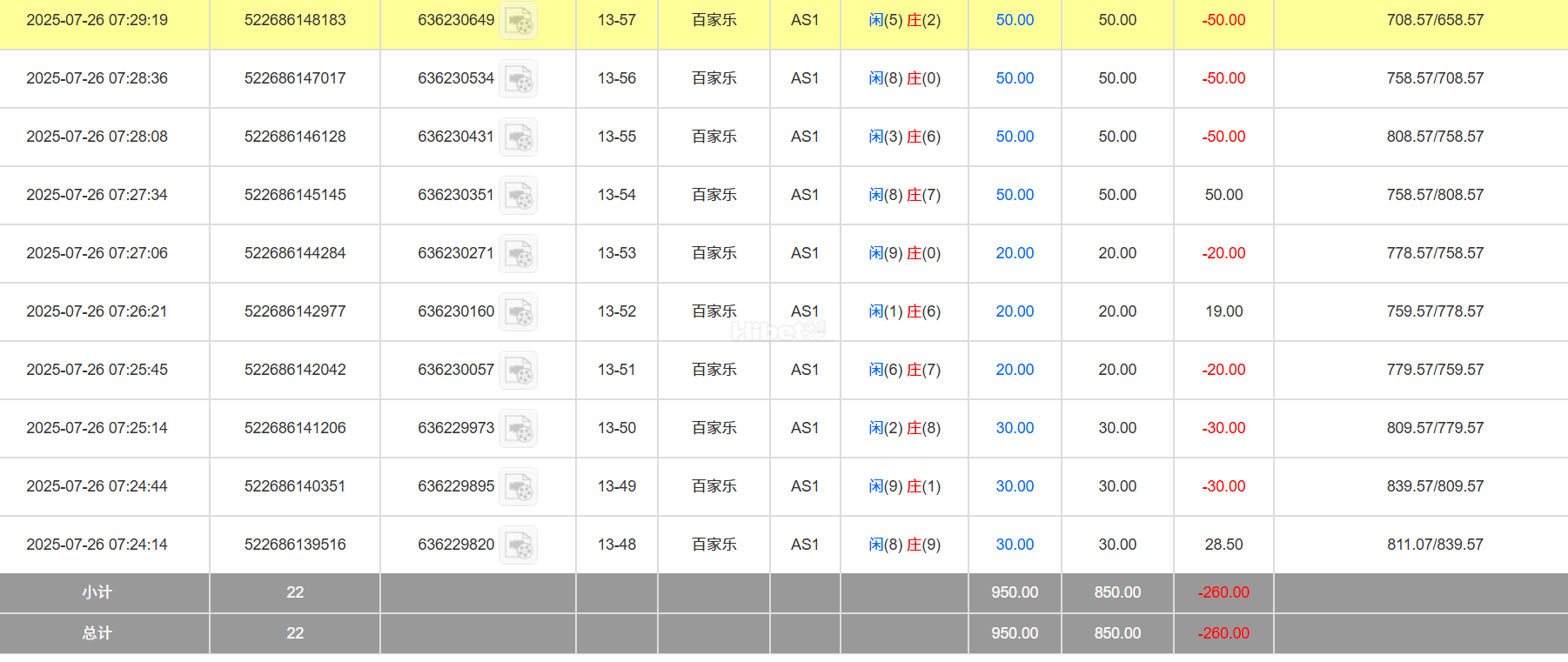The image size is (1568, 662).
Task: Click the replay icon beside 636230271
Action: [519, 254]
